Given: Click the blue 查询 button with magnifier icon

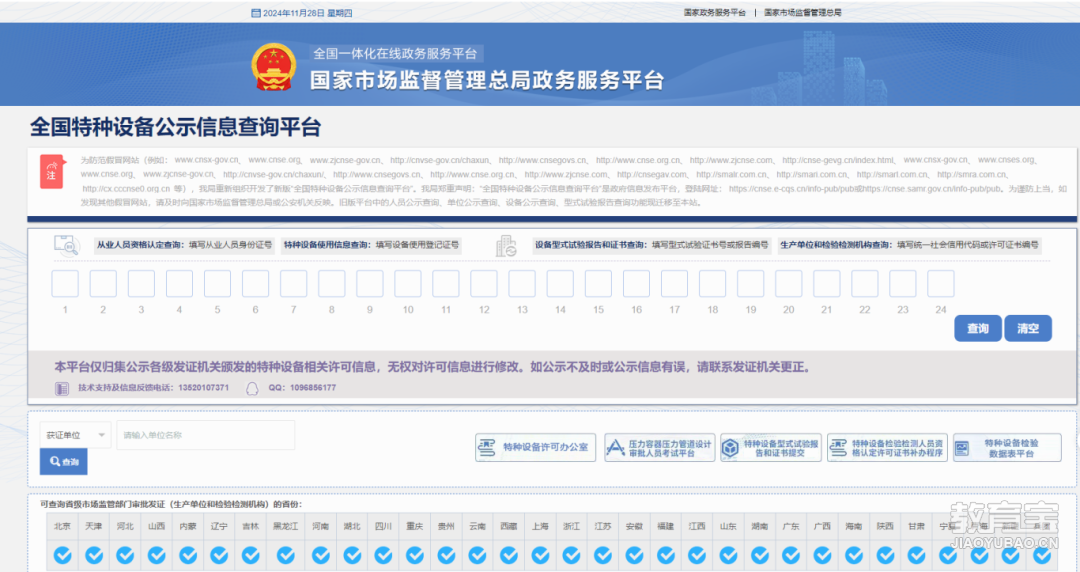Looking at the screenshot, I should 63,462.
